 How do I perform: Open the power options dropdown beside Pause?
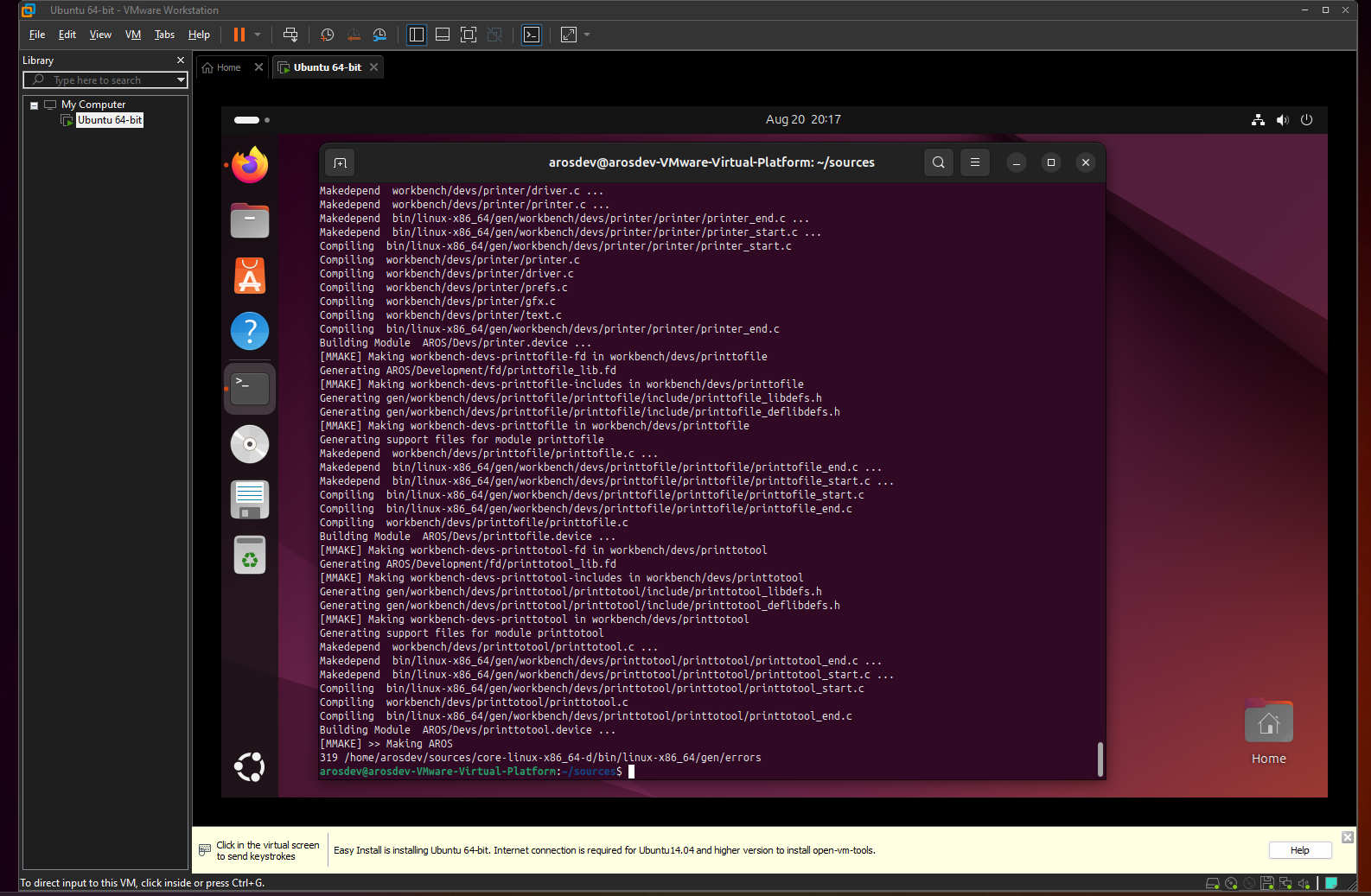(x=258, y=35)
